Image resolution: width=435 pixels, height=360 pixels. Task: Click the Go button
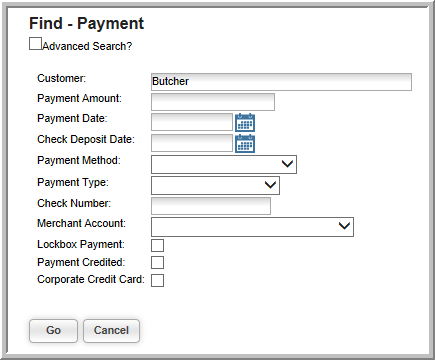(53, 331)
